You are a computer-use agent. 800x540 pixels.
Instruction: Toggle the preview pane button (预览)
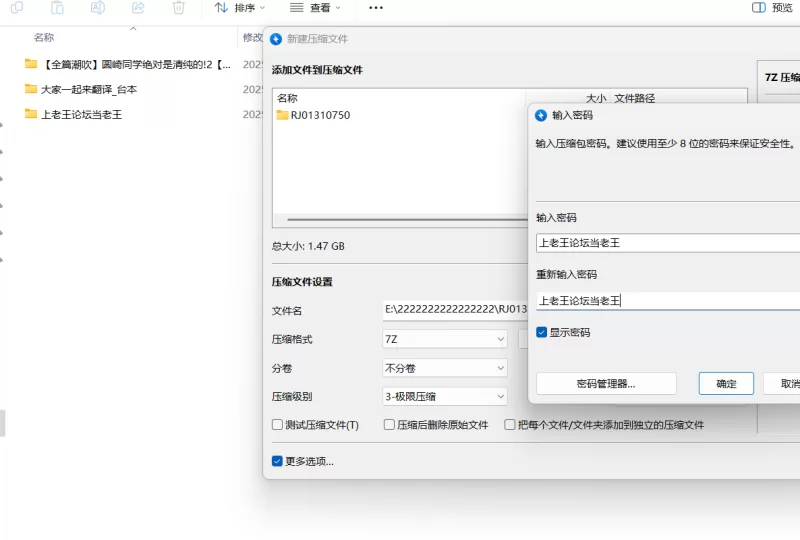[772, 8]
